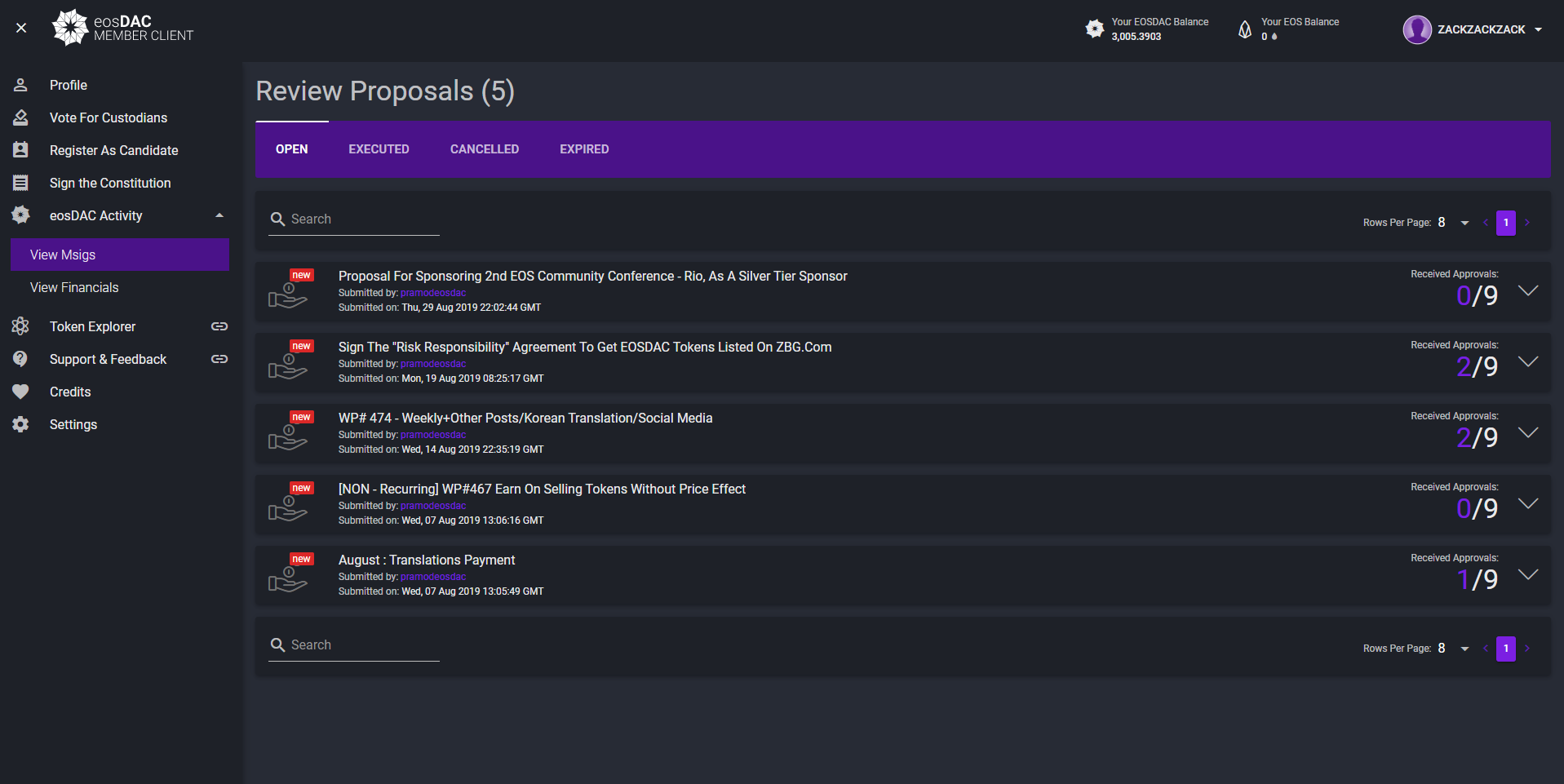
Task: Click the 3,005.3903 EOSDAC balance value
Action: pyautogui.click(x=1136, y=37)
